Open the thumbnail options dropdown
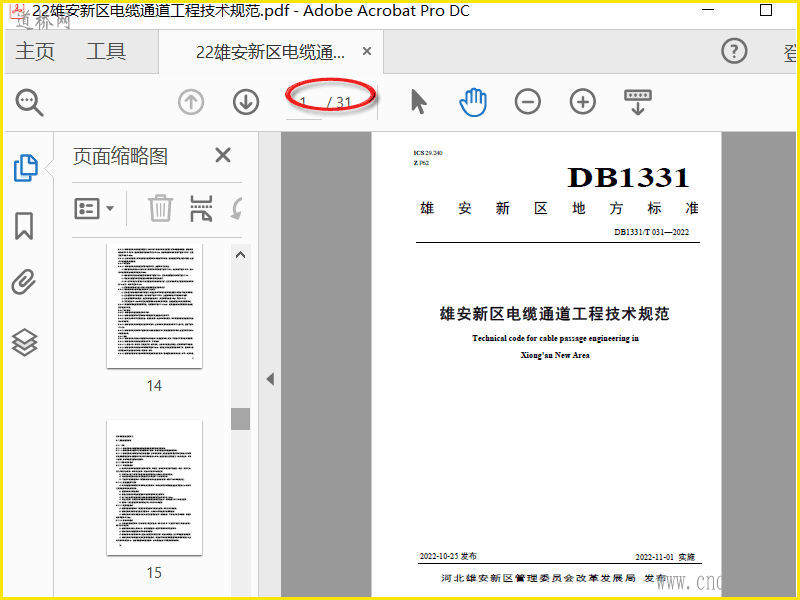The width and height of the screenshot is (800, 600). click(x=94, y=209)
